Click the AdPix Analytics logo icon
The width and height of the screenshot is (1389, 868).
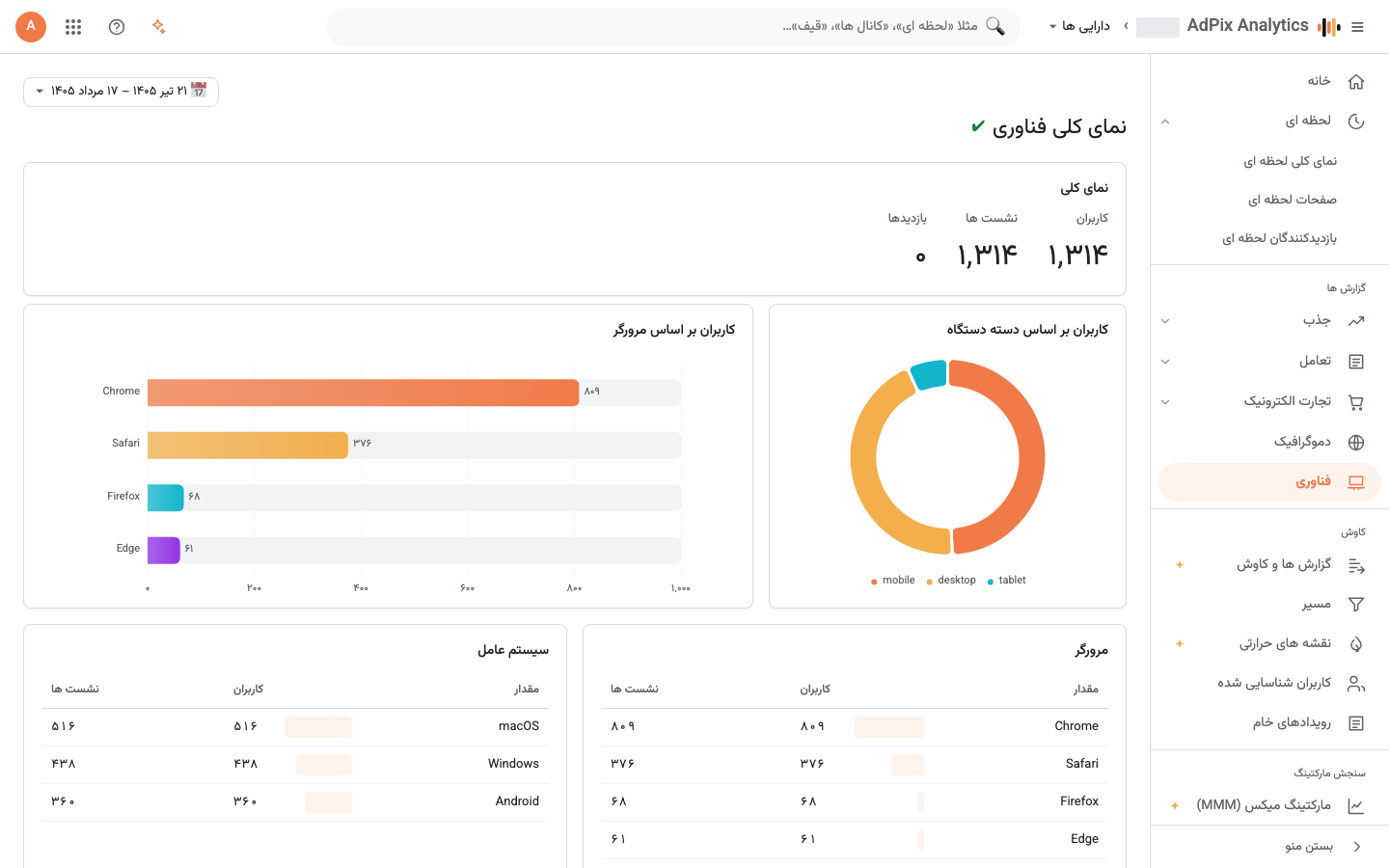(1329, 27)
